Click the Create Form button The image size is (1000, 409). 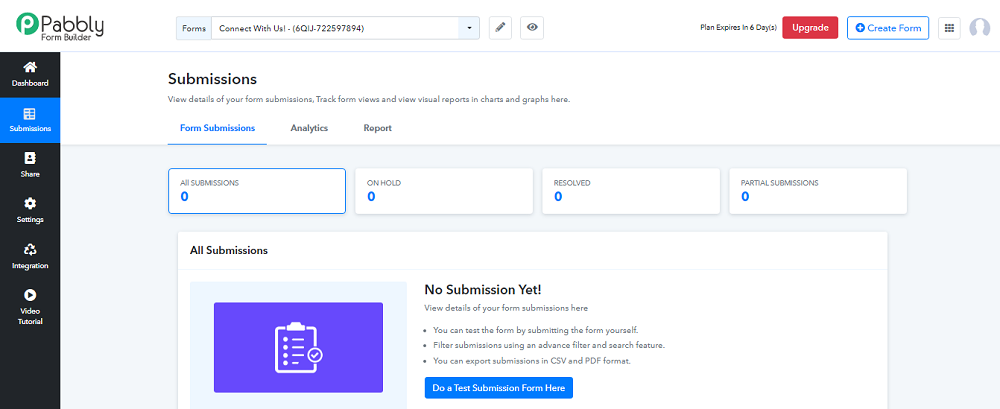pos(888,28)
